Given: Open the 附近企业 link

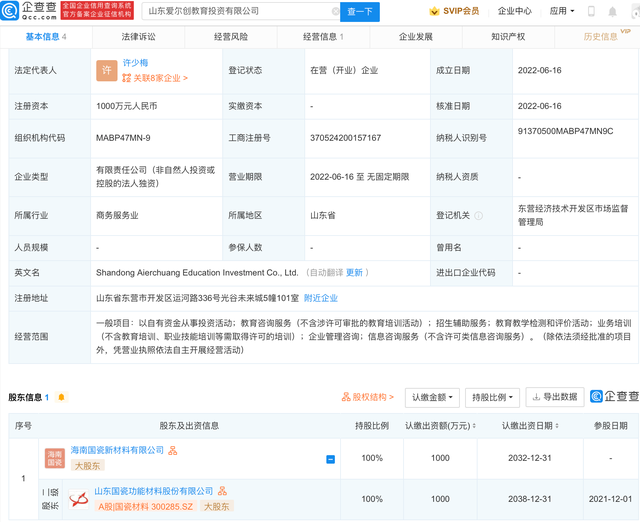Looking at the screenshot, I should (x=321, y=298).
